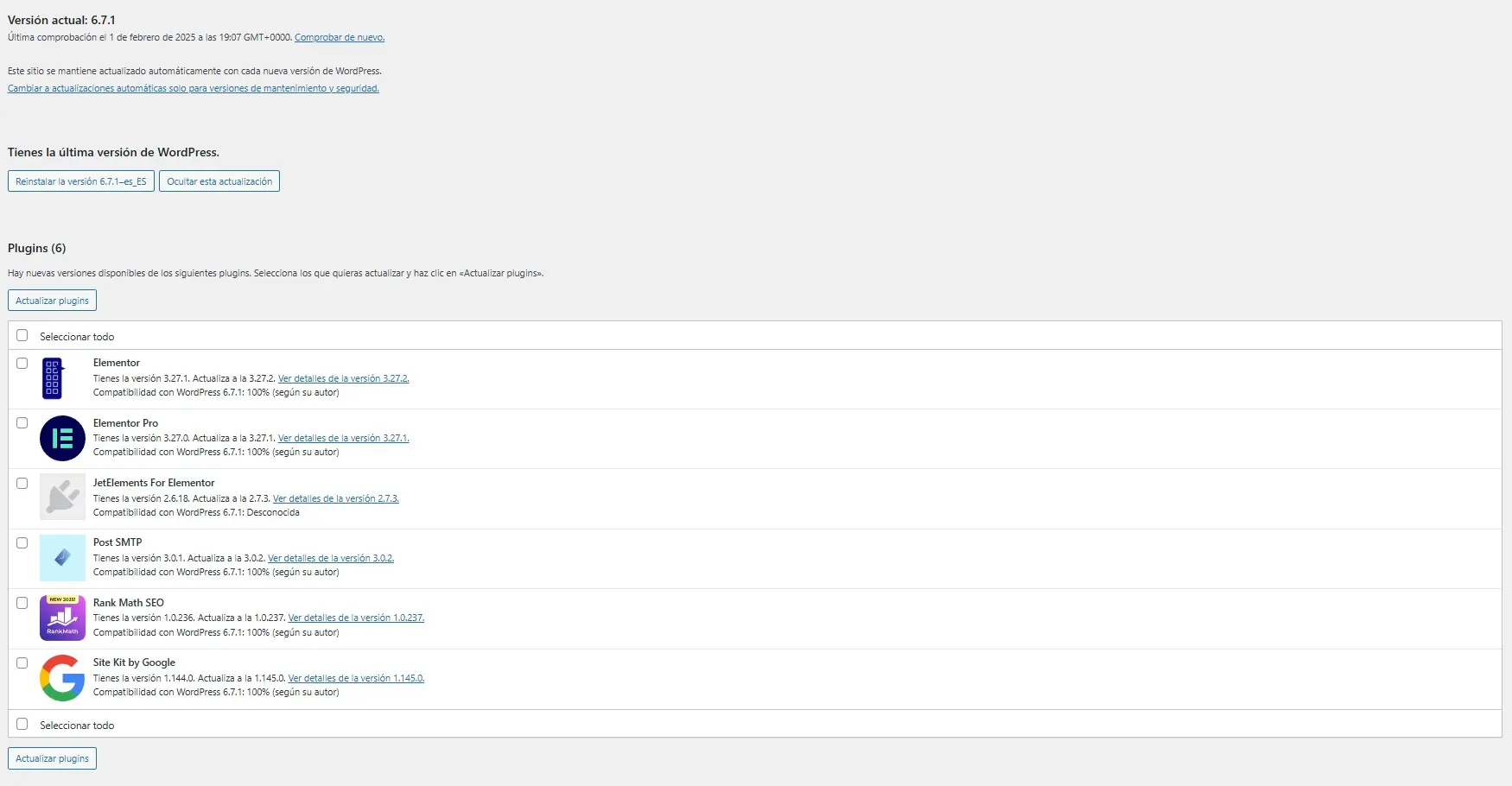
Task: View details of Rank Math version 1.0.237
Action: coord(356,618)
